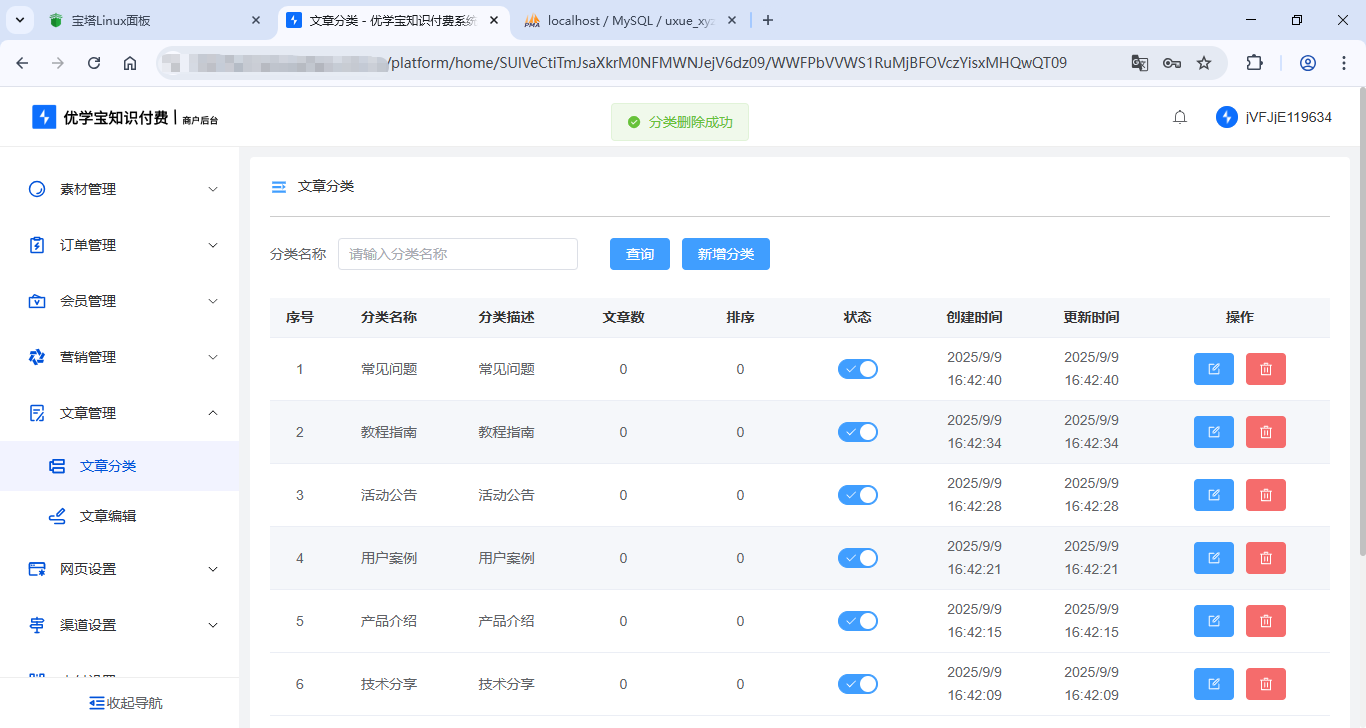Click the 分类名称 input field
Viewport: 1366px width, 728px height.
coord(458,254)
